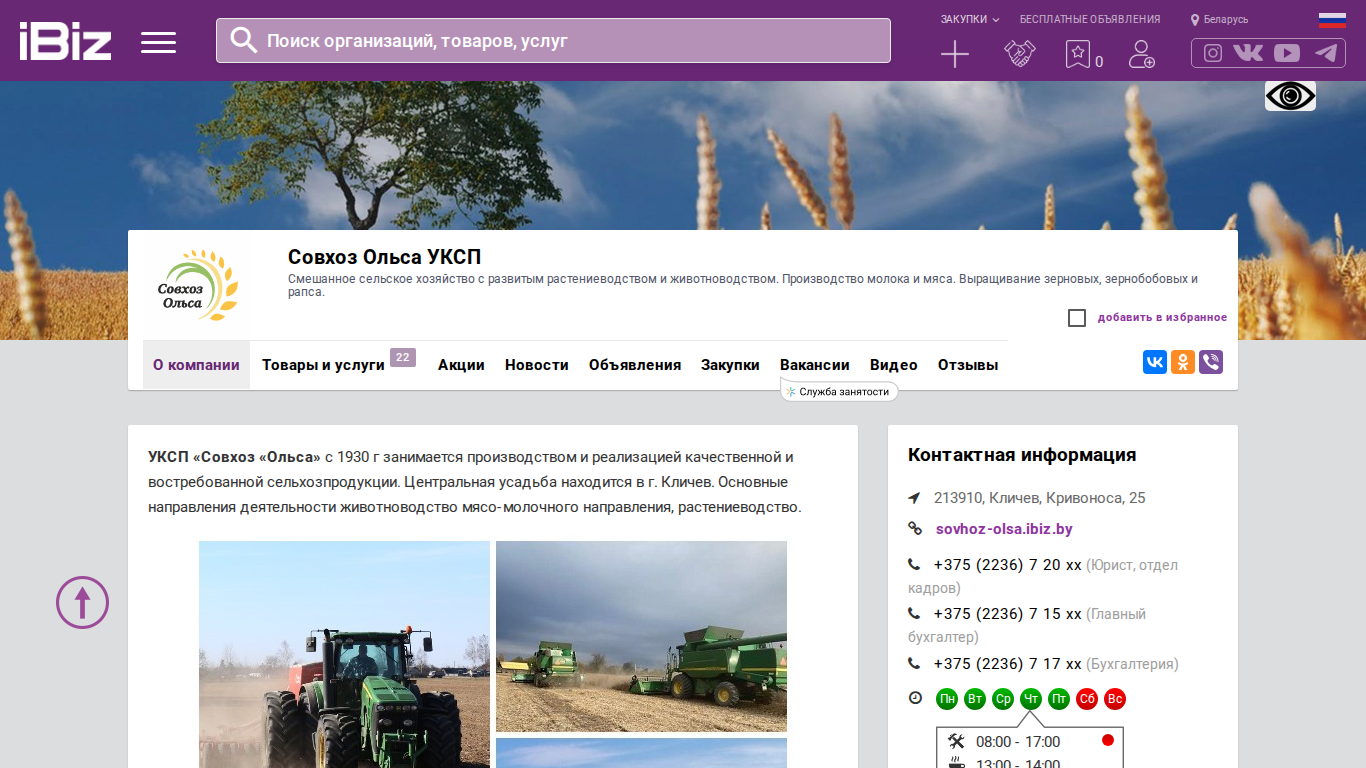Reveal phone +375 (2236) 7 15 xx

1008,614
